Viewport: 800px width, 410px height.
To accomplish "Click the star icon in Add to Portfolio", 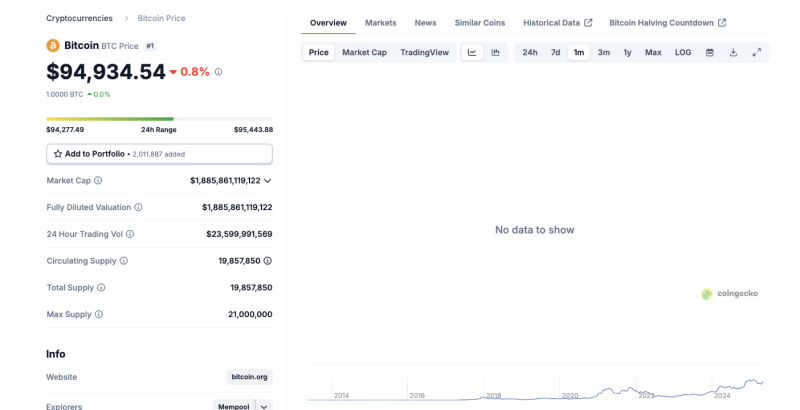I will (x=58, y=154).
